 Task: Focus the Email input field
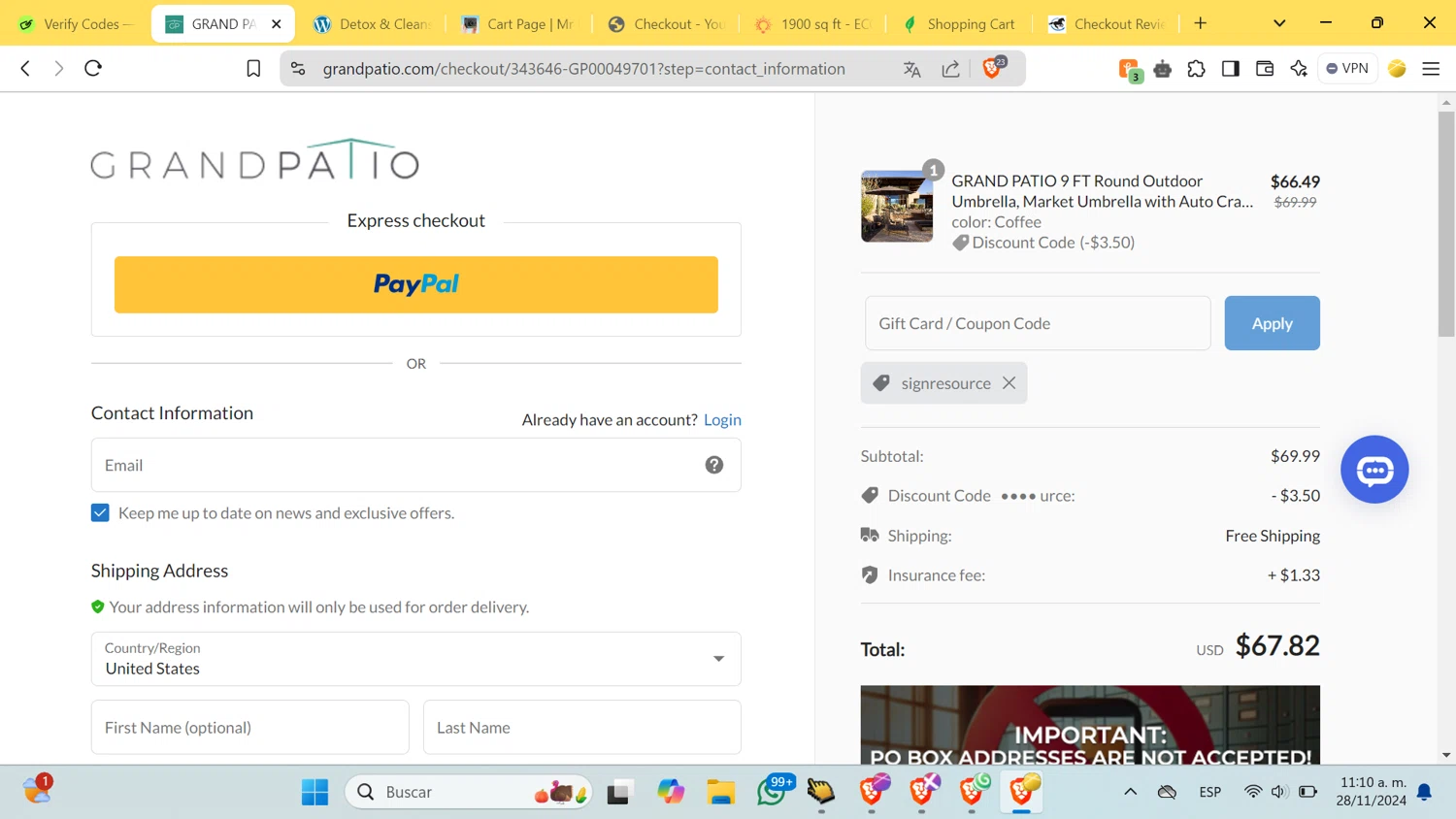(416, 465)
